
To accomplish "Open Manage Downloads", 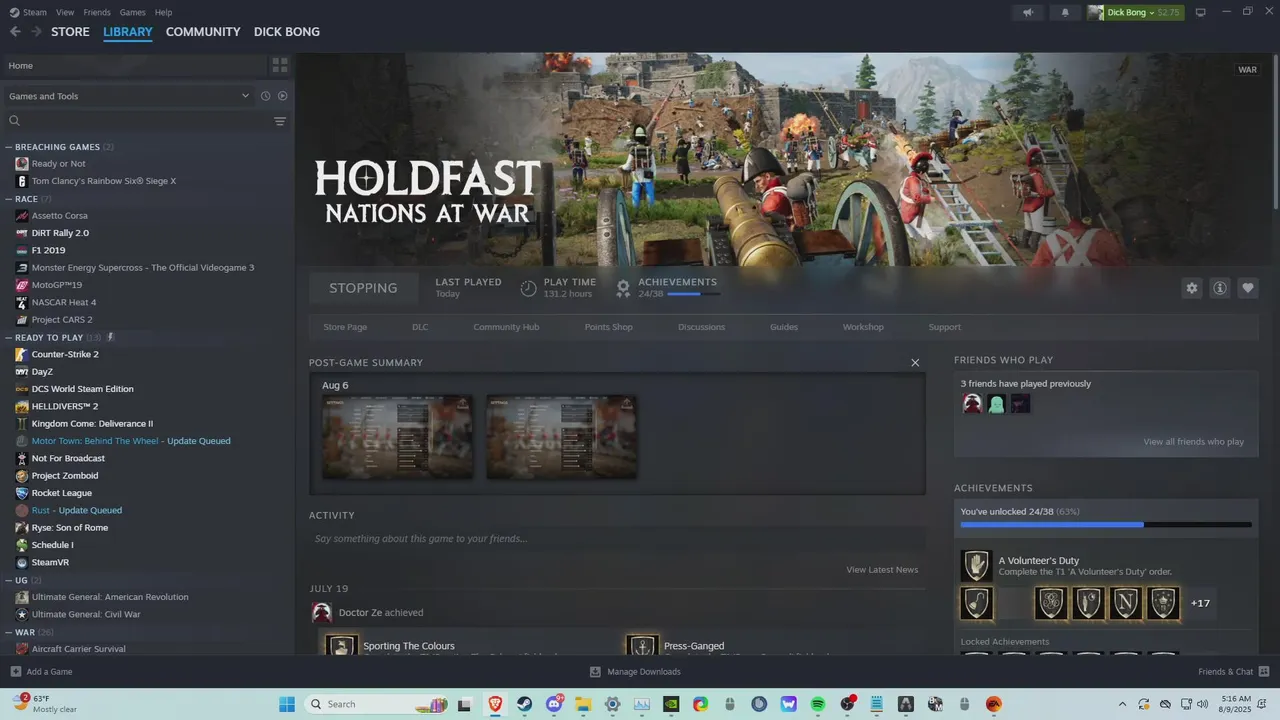I will 635,672.
